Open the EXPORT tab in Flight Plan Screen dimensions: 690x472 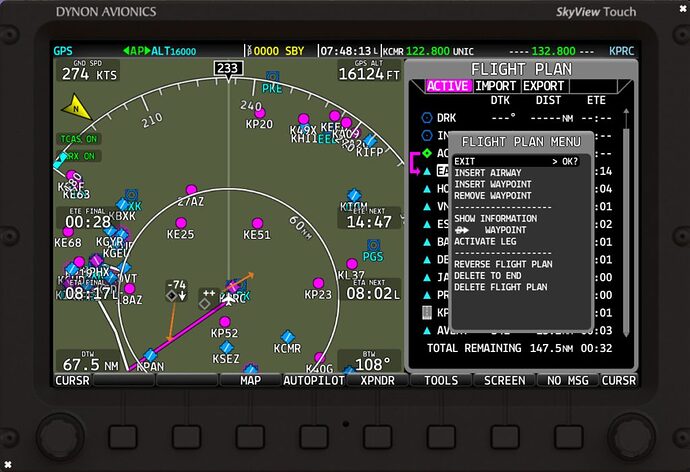544,86
